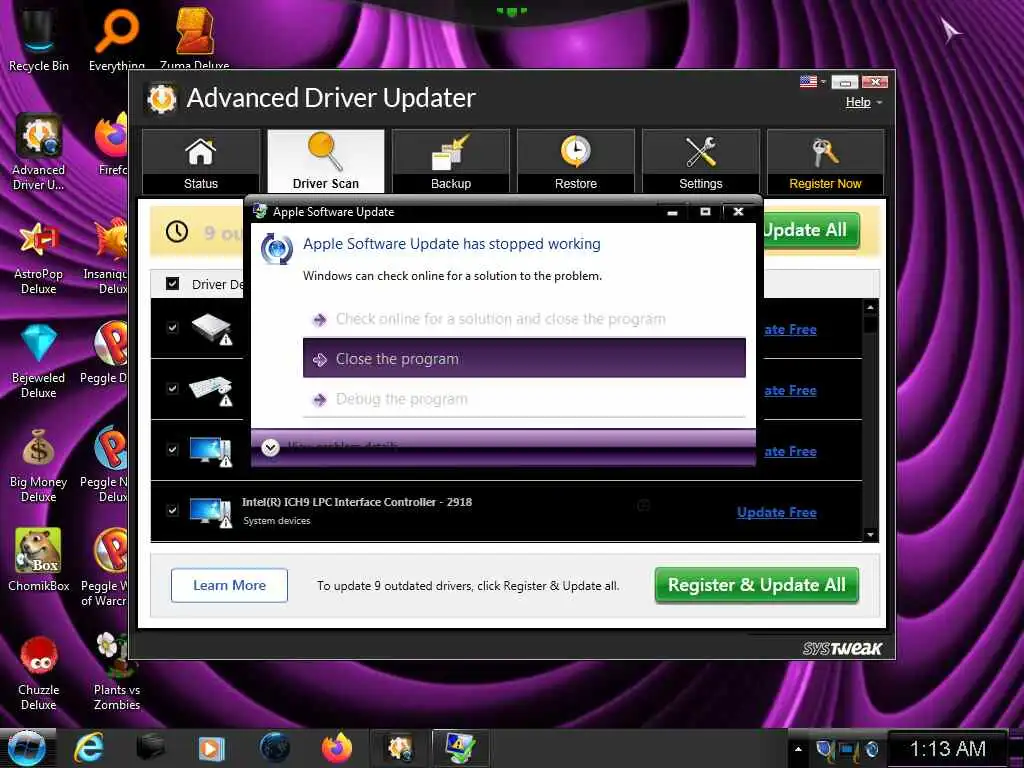Click the Intel ICH9 monitor device icon

[x=211, y=513]
